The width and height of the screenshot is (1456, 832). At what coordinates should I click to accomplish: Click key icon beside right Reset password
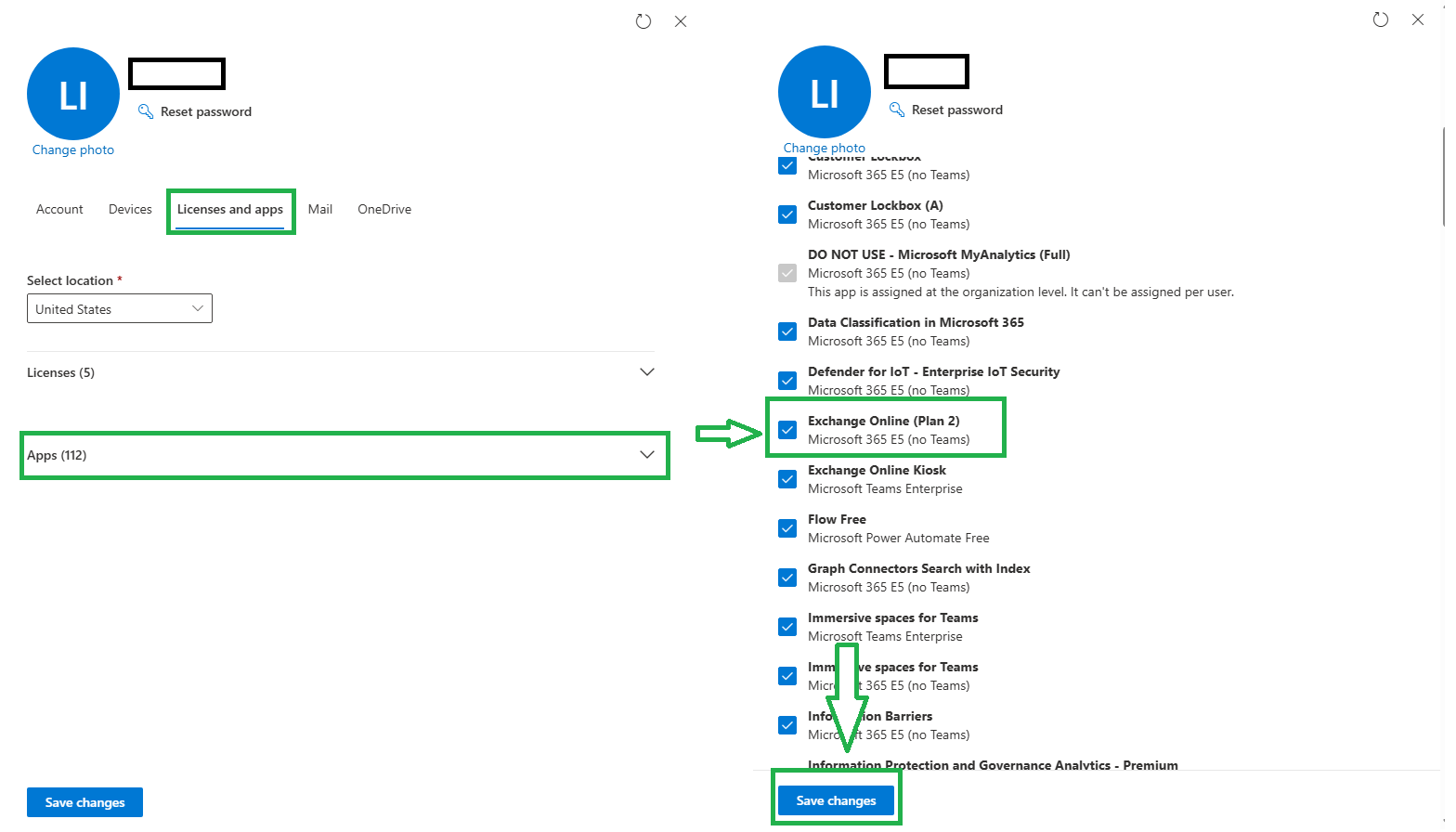(897, 110)
